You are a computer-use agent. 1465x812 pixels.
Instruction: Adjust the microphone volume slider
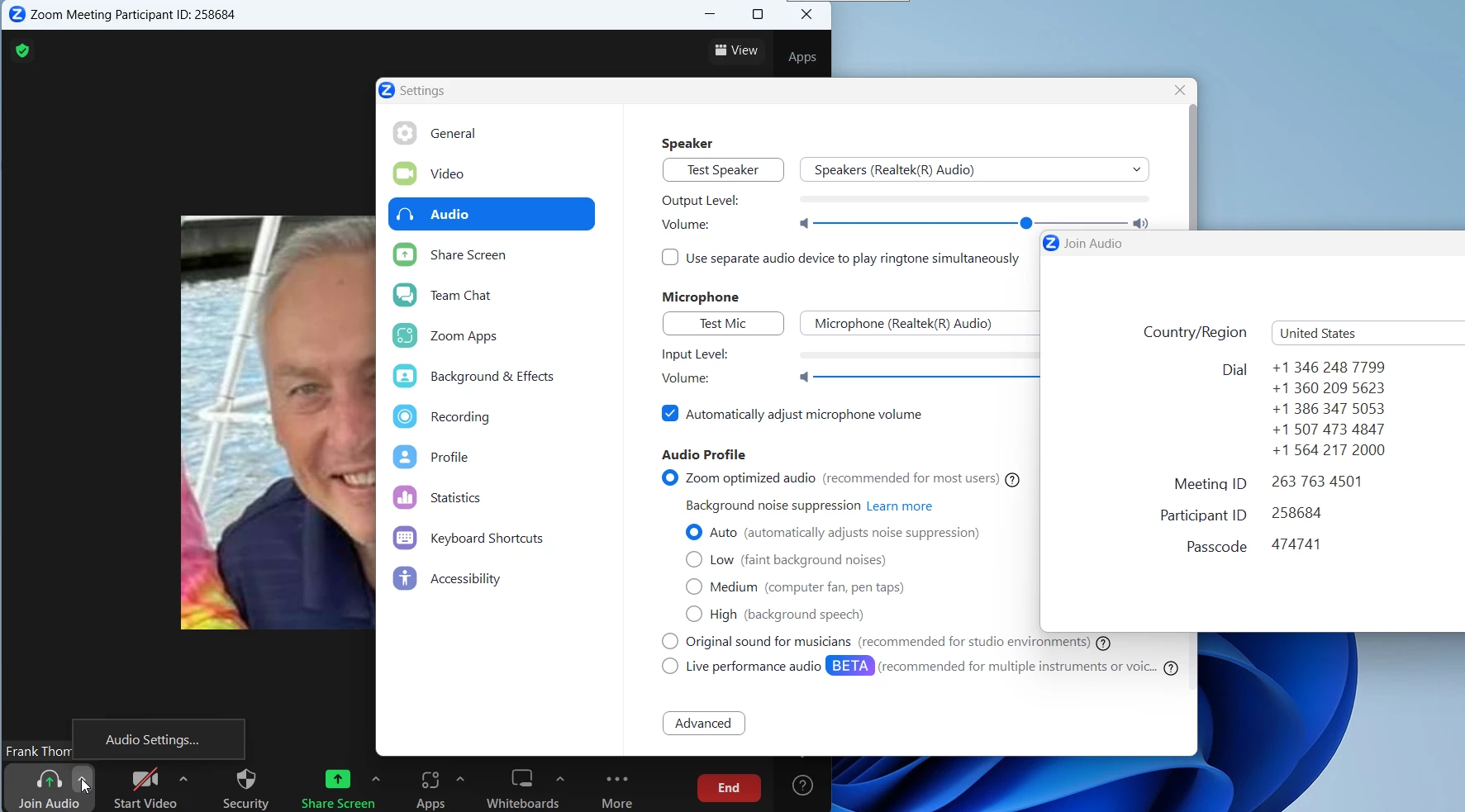(x=926, y=378)
